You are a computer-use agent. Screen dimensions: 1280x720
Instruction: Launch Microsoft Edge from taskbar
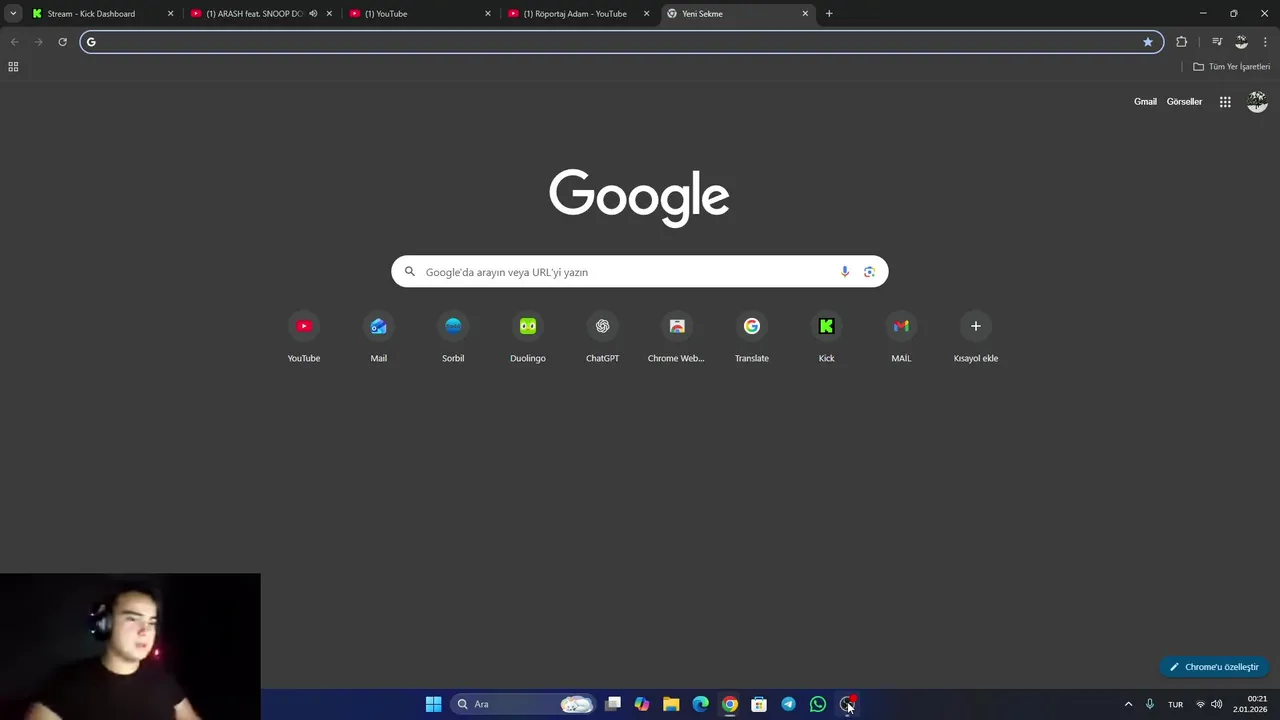click(x=701, y=704)
